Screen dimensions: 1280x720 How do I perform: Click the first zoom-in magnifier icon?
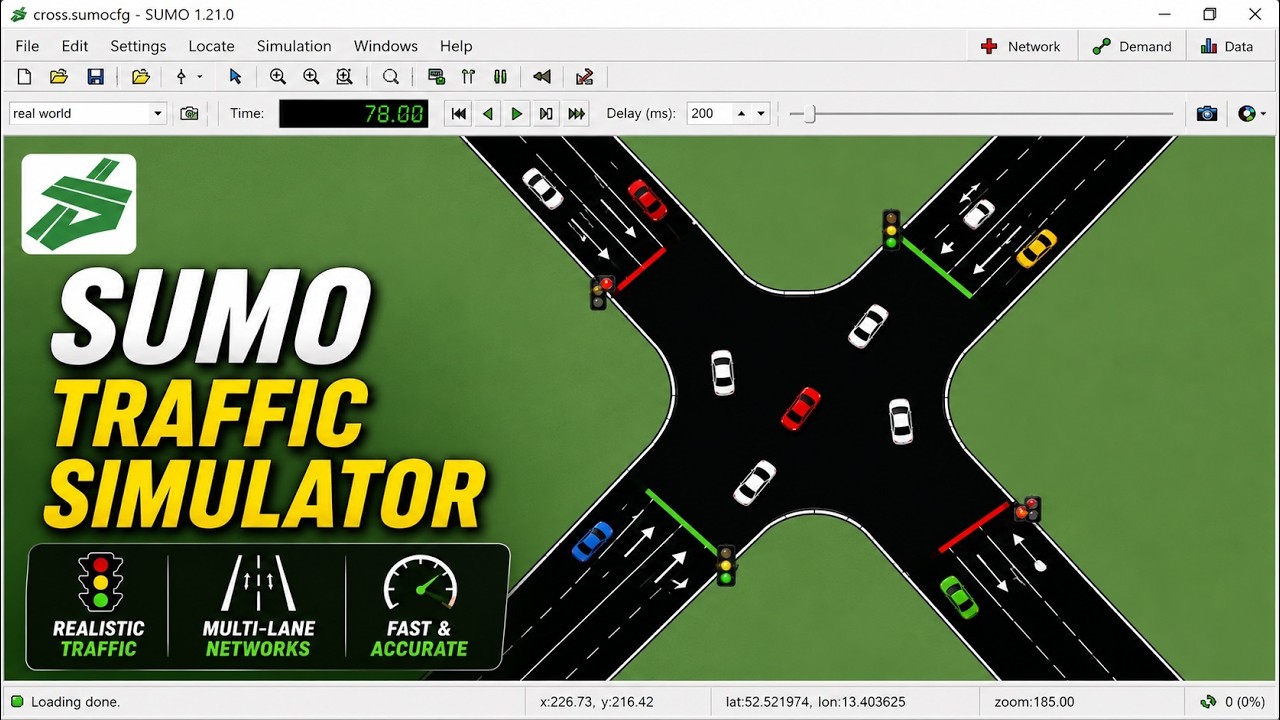coord(278,76)
